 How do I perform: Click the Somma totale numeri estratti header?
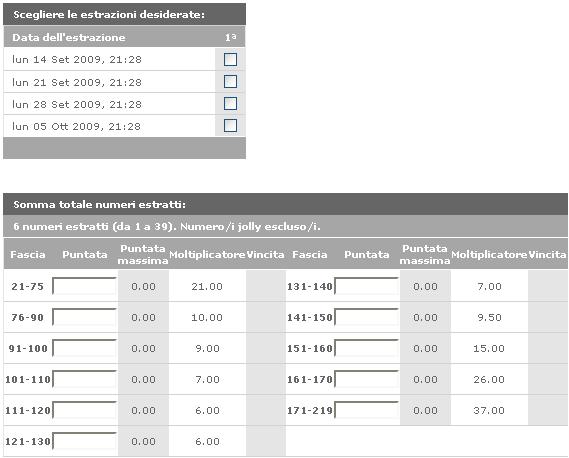pyautogui.click(x=99, y=205)
